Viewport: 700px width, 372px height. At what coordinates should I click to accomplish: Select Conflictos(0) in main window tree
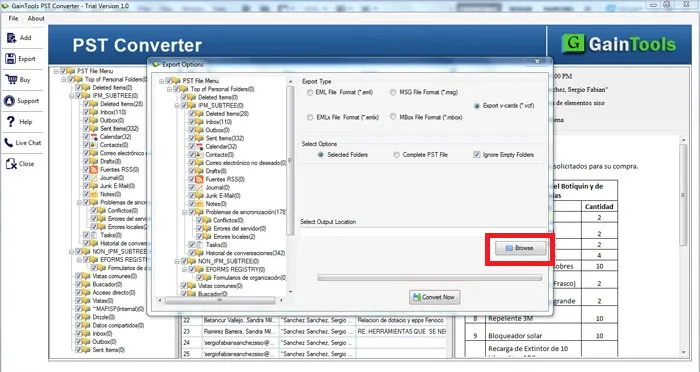pos(122,210)
